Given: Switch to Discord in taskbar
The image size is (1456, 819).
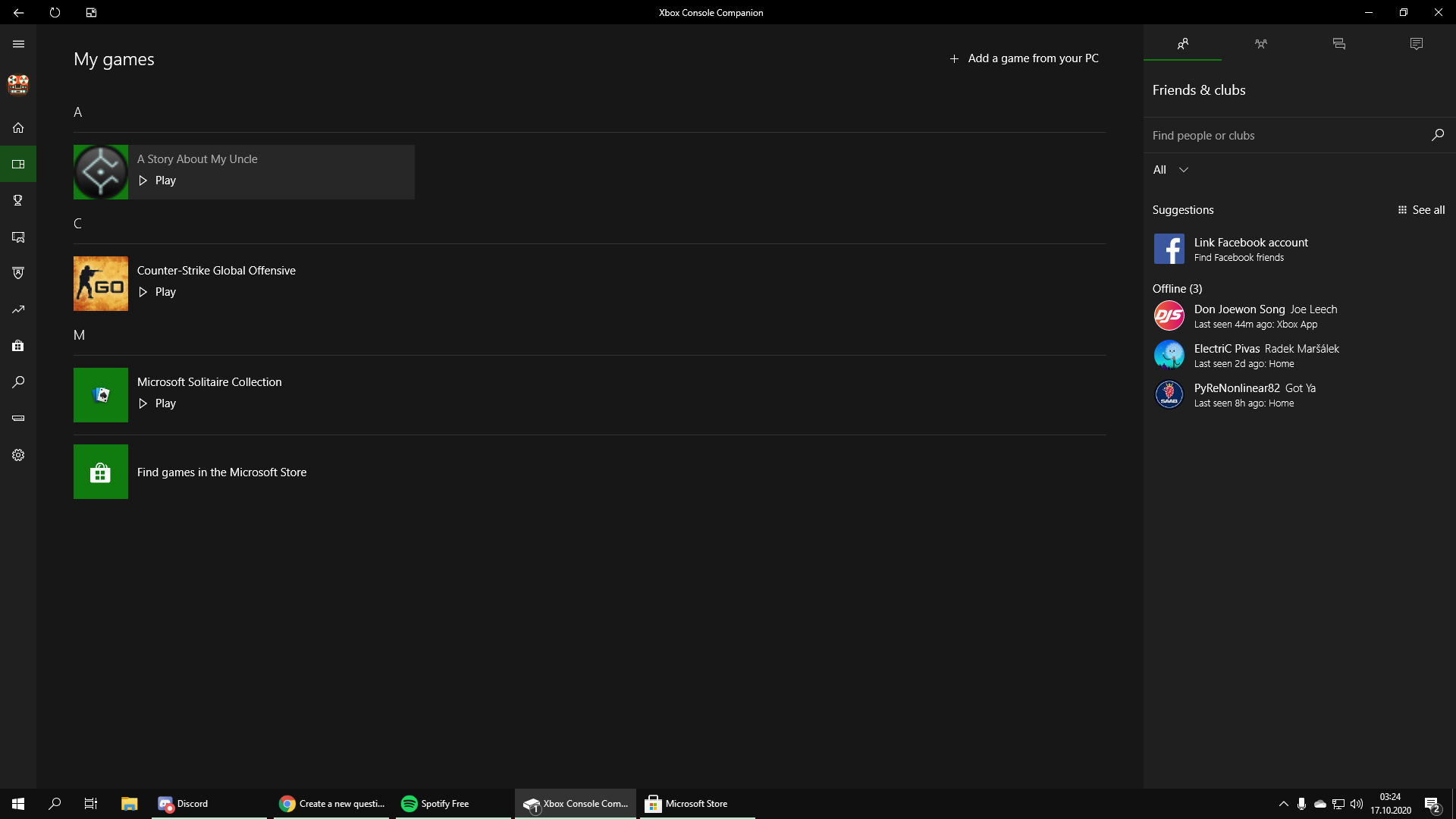Looking at the screenshot, I should click(209, 804).
